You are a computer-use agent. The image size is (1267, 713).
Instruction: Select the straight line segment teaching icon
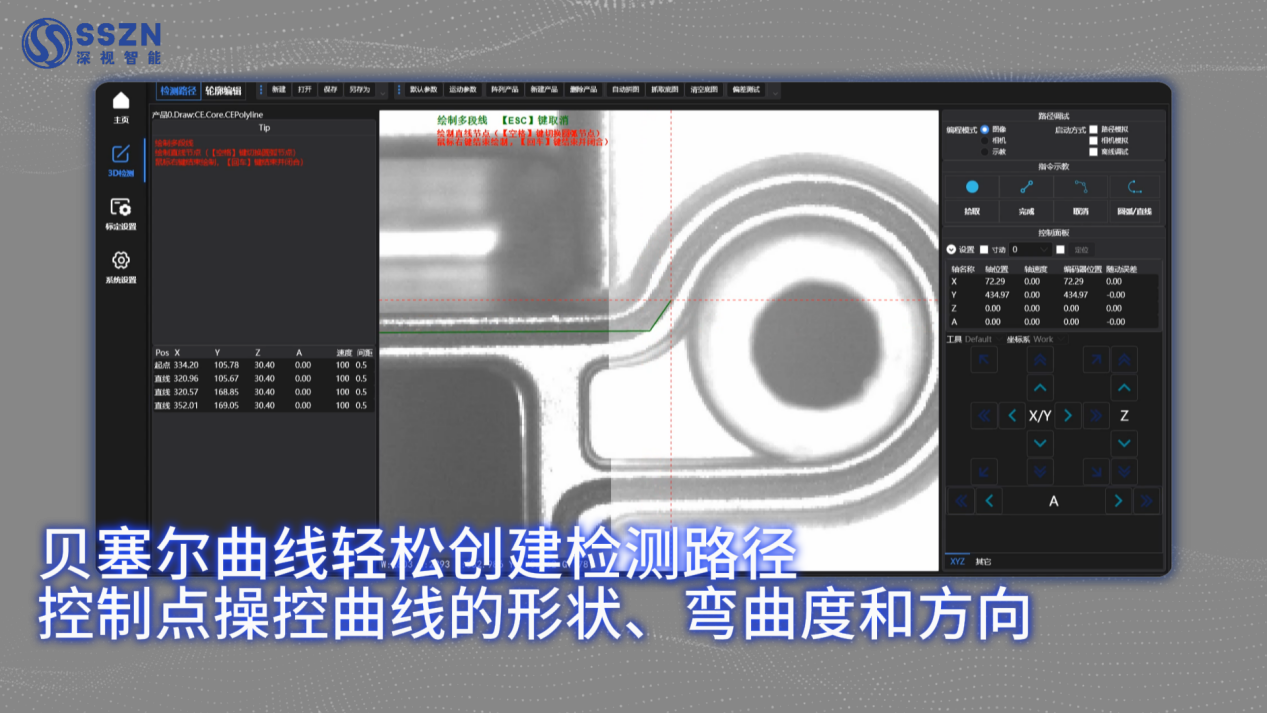click(1026, 187)
